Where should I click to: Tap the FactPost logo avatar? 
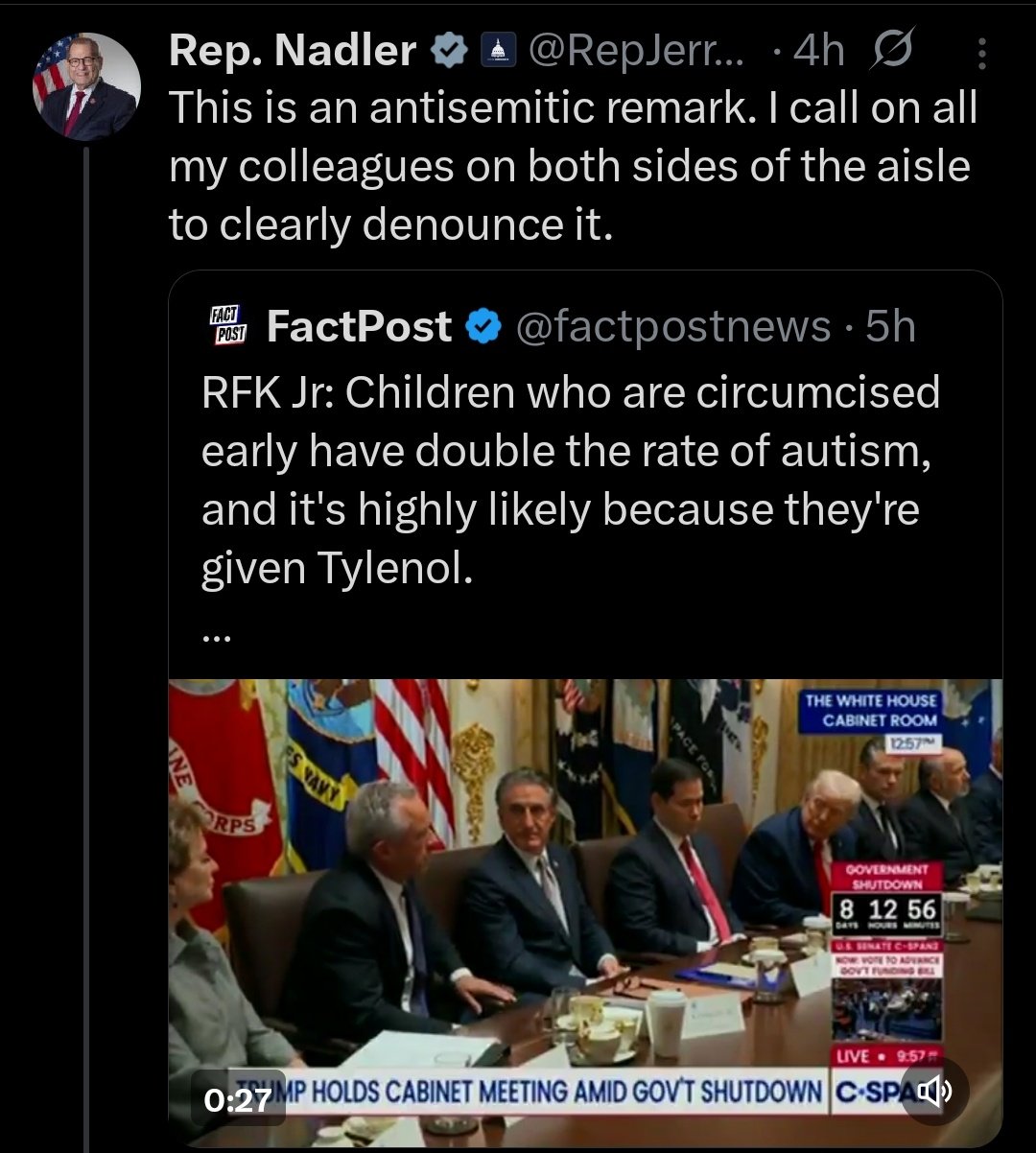click(227, 327)
